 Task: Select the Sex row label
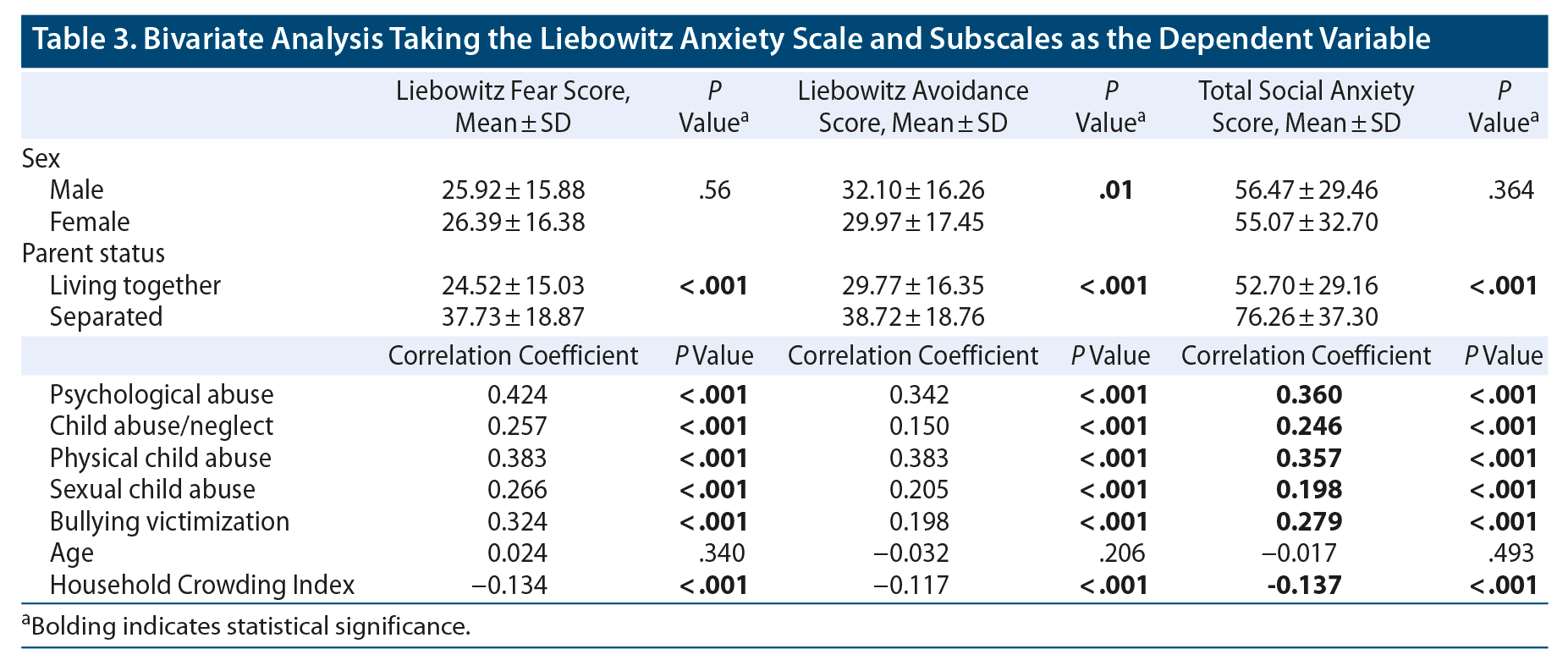coord(41,158)
